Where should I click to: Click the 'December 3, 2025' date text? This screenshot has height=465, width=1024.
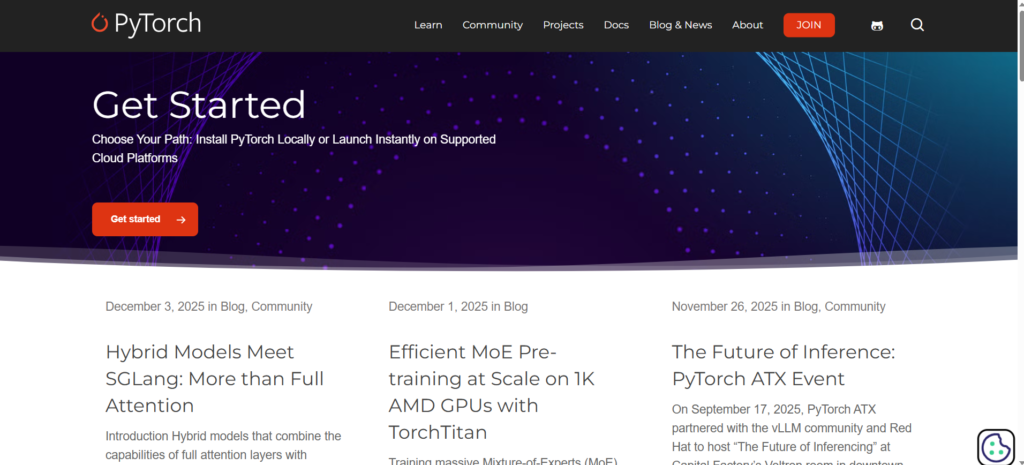pyautogui.click(x=155, y=306)
